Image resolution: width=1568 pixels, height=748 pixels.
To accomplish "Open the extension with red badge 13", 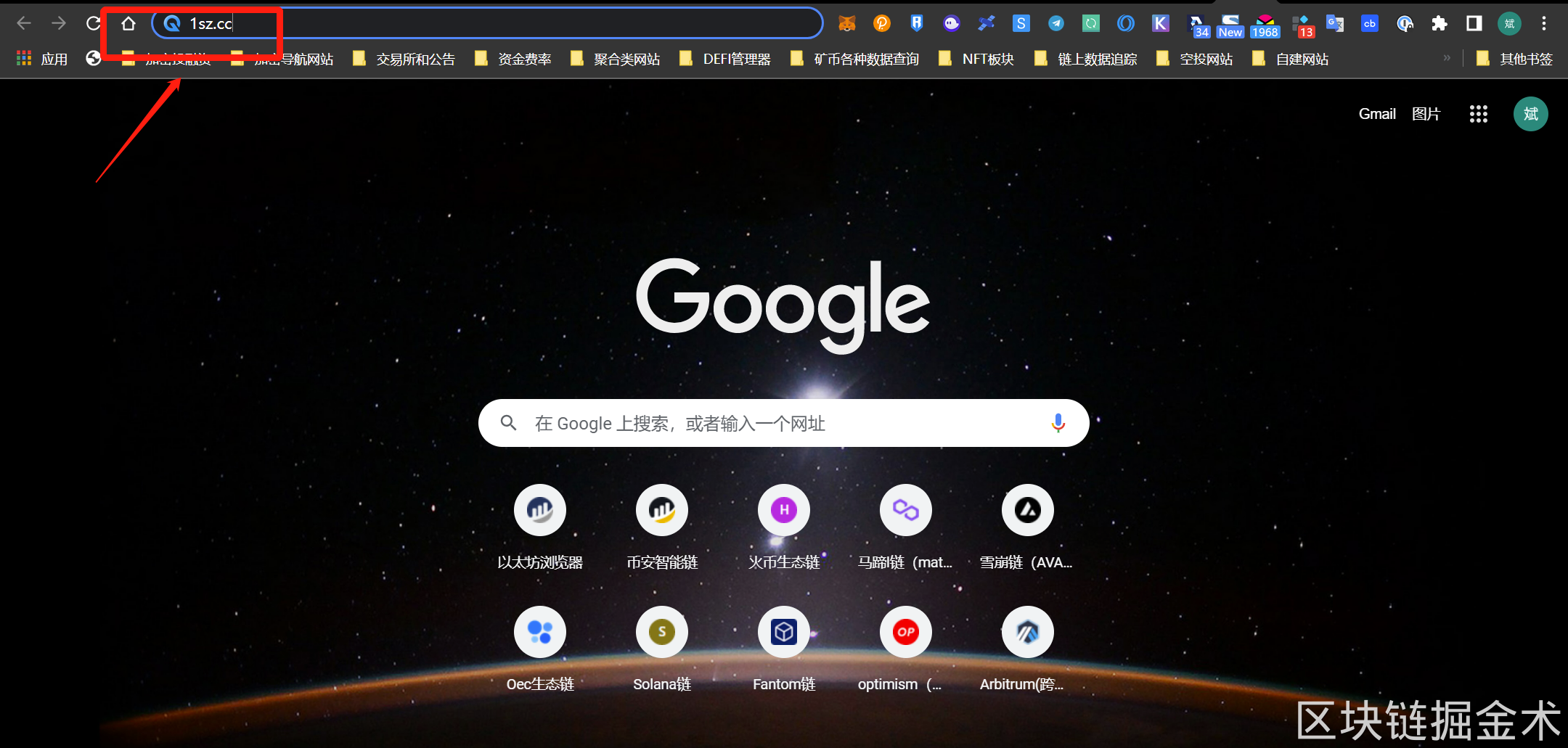I will tap(1302, 25).
